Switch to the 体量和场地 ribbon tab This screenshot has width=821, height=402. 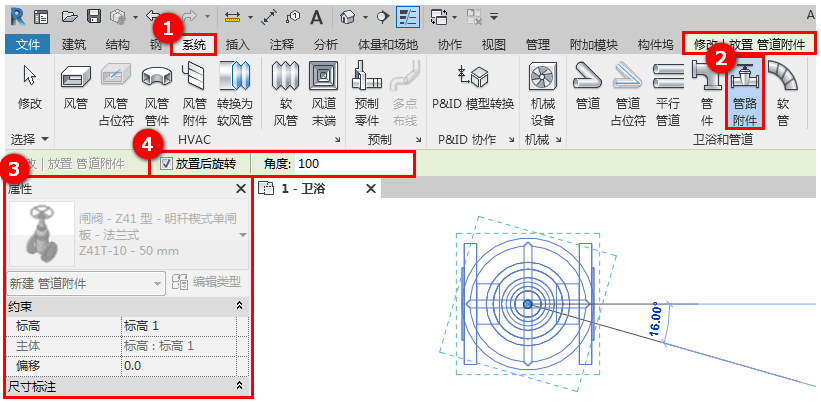pos(387,44)
